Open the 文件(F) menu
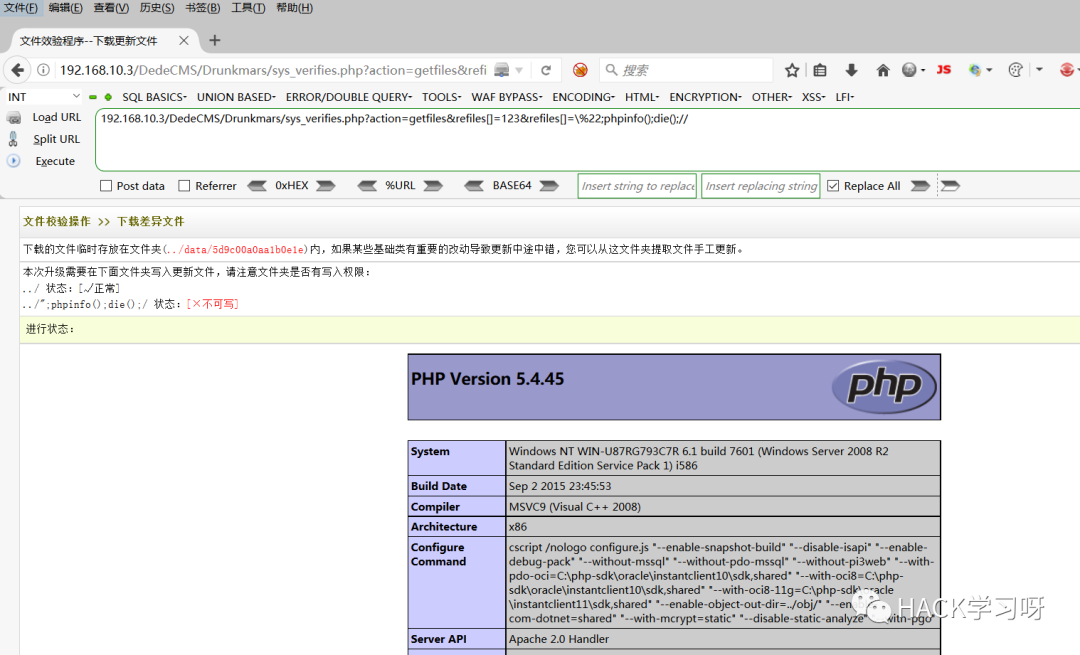 pos(21,8)
